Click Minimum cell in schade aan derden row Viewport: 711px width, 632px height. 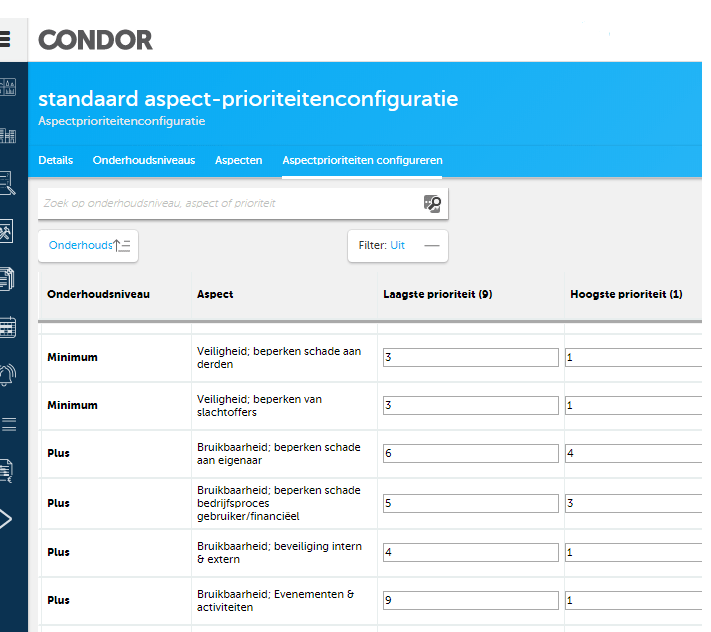point(72,357)
